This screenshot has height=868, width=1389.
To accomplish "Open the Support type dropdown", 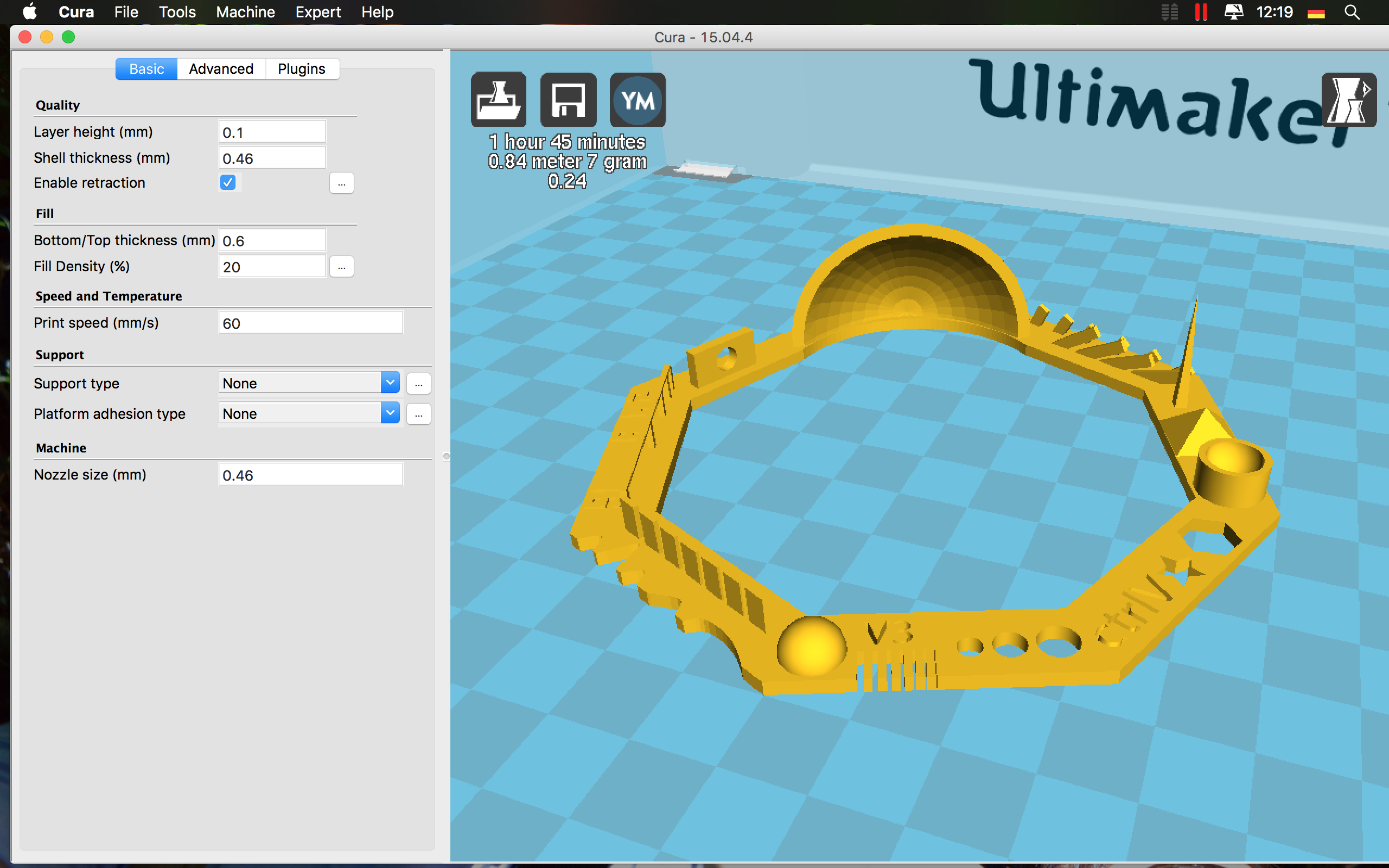I will point(309,382).
